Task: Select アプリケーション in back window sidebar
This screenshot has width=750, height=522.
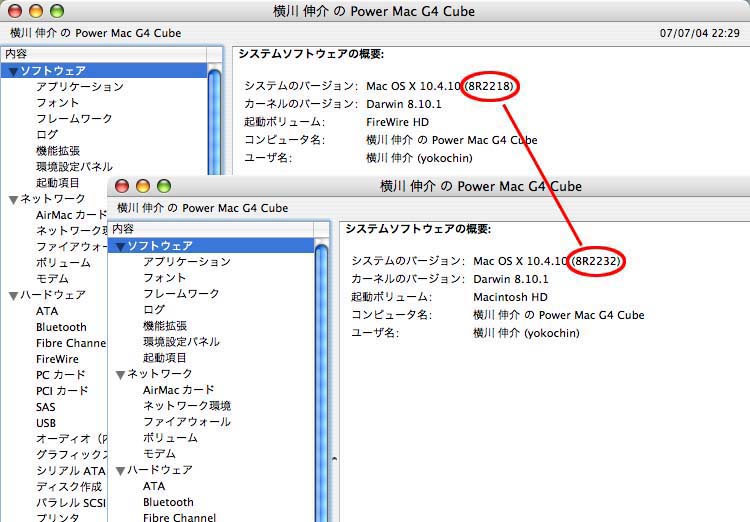Action: pos(80,87)
